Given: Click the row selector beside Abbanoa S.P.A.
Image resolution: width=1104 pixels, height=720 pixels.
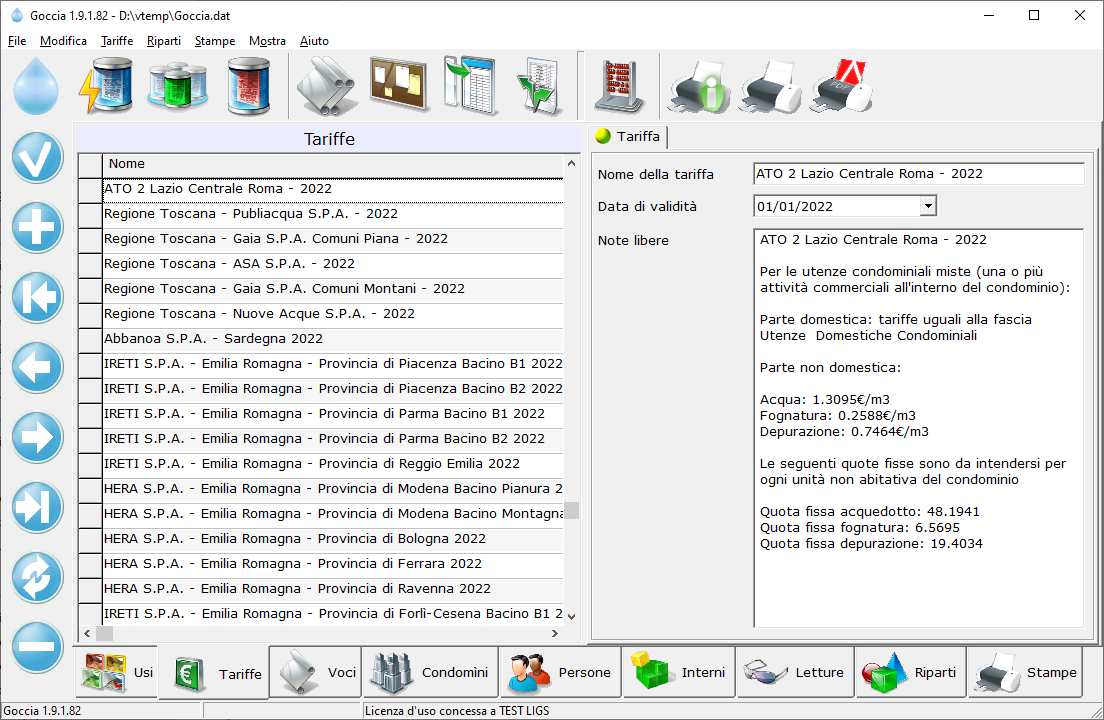Looking at the screenshot, I should tap(90, 339).
